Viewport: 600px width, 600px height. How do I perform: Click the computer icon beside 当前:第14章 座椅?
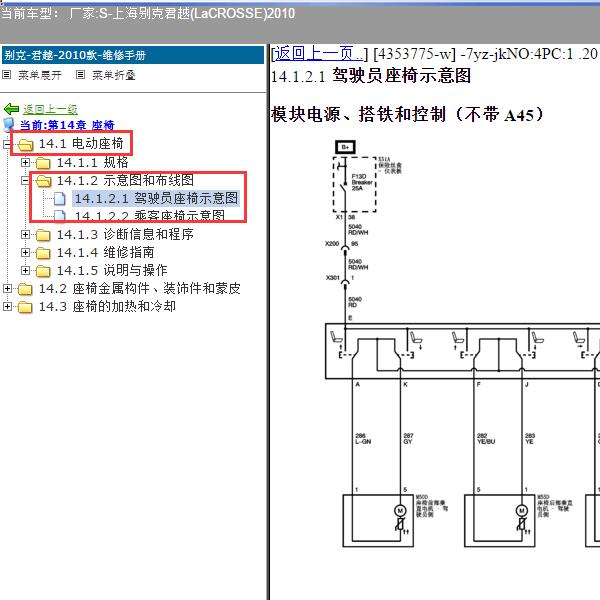click(x=8, y=124)
